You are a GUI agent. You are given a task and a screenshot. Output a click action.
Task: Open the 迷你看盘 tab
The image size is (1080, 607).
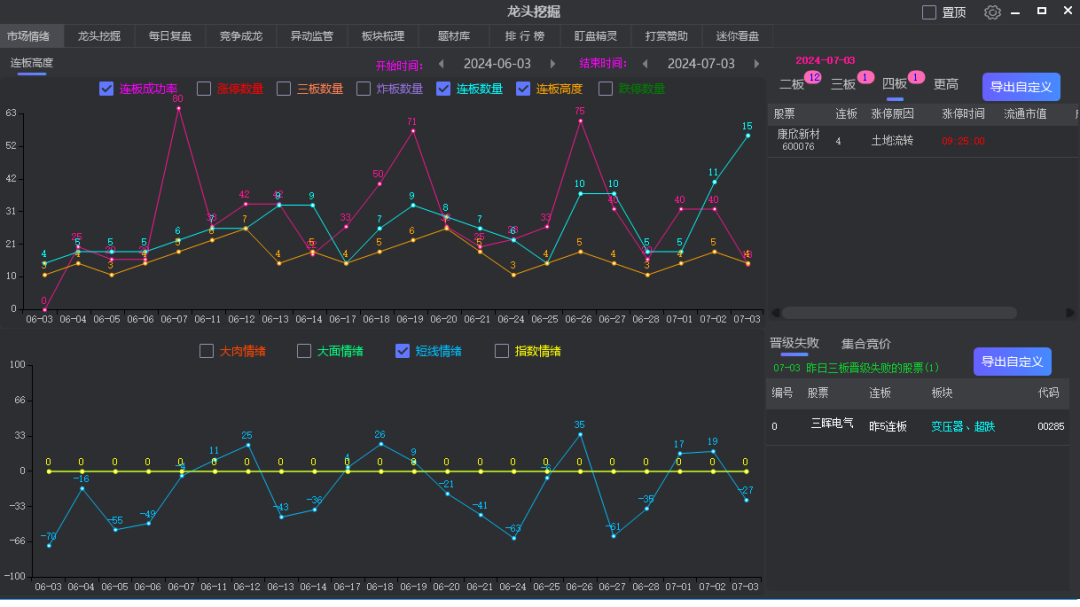(738, 36)
